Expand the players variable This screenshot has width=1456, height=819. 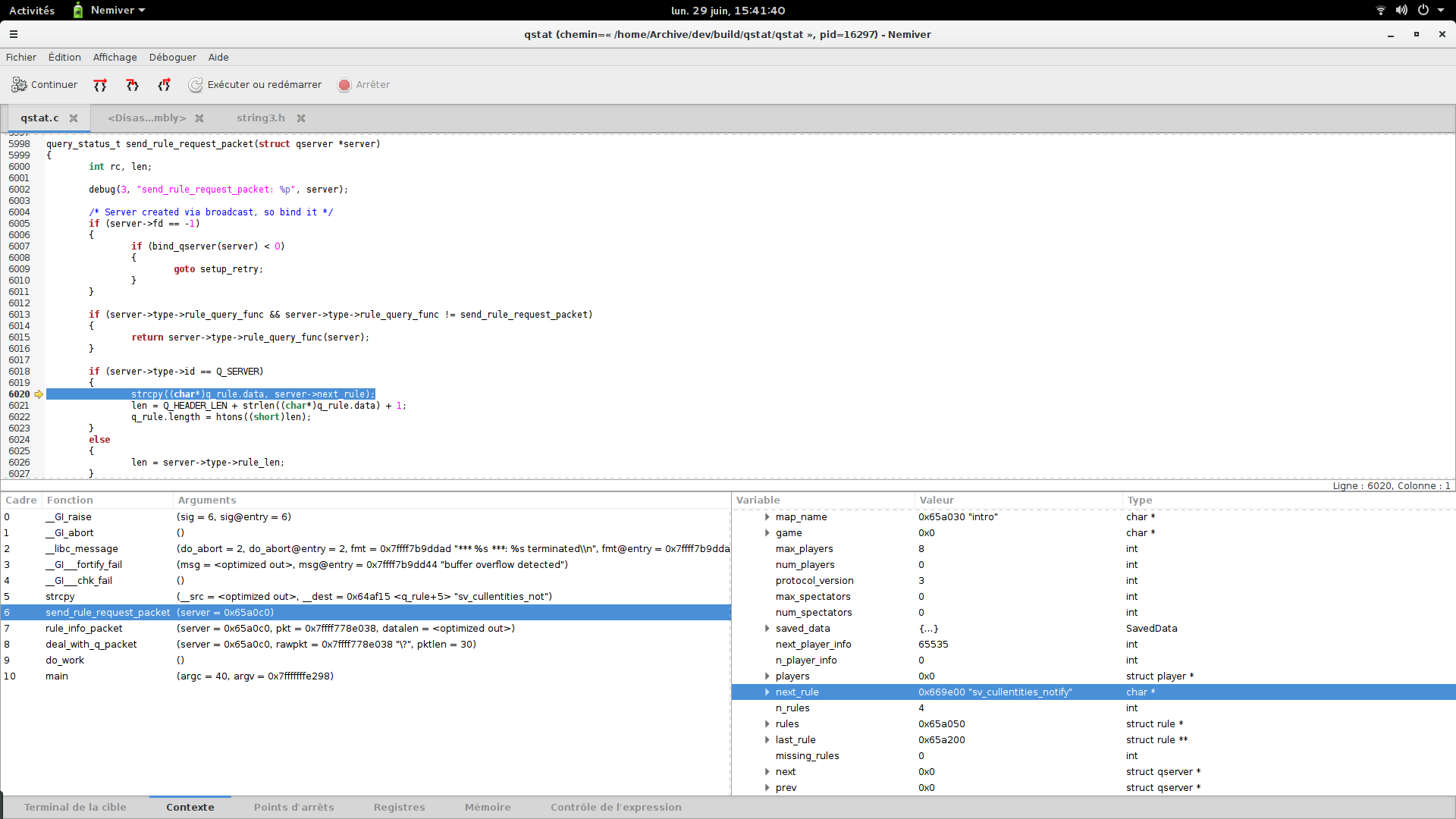(x=767, y=676)
